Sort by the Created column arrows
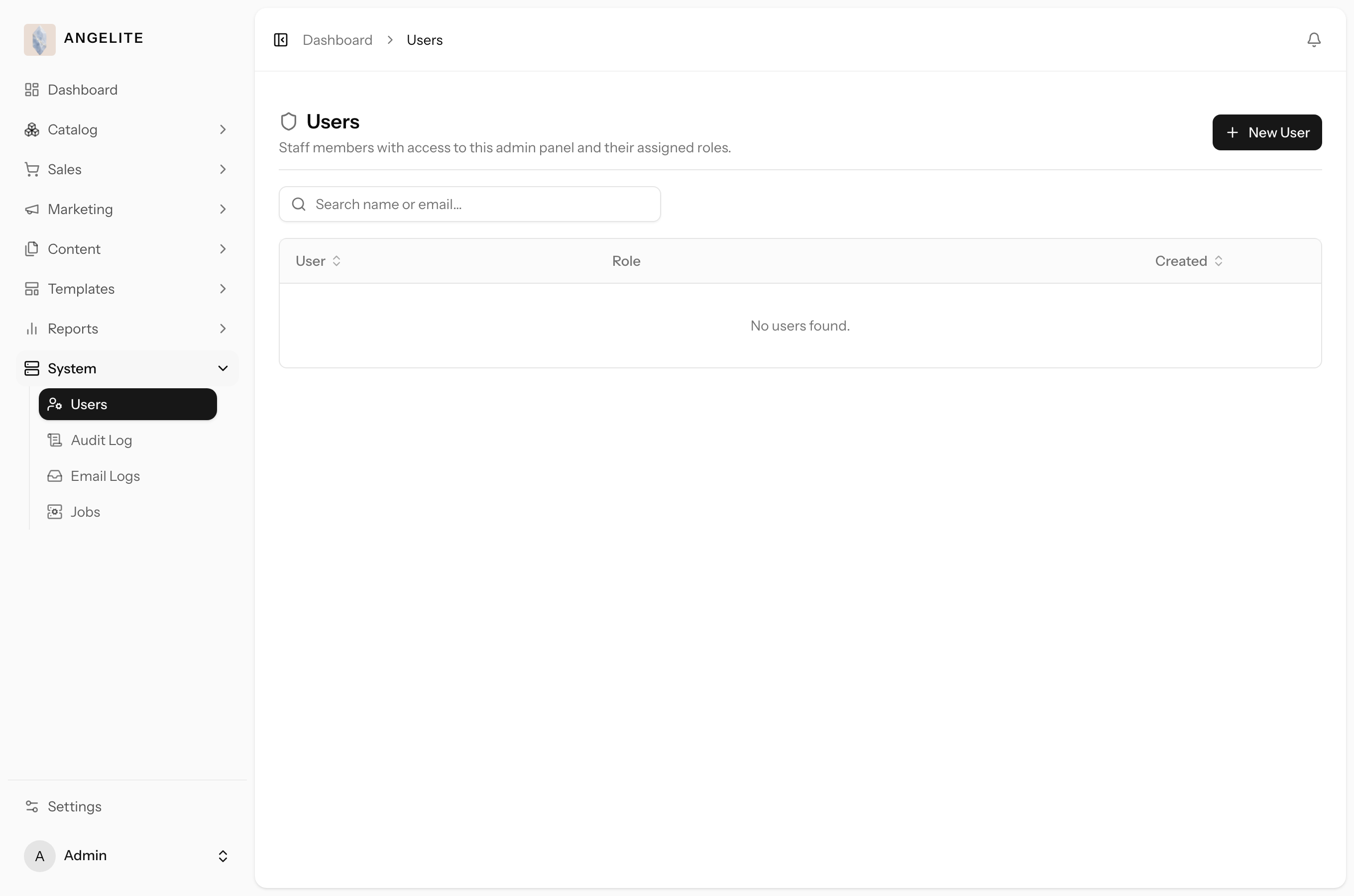This screenshot has width=1354, height=896. [1218, 261]
